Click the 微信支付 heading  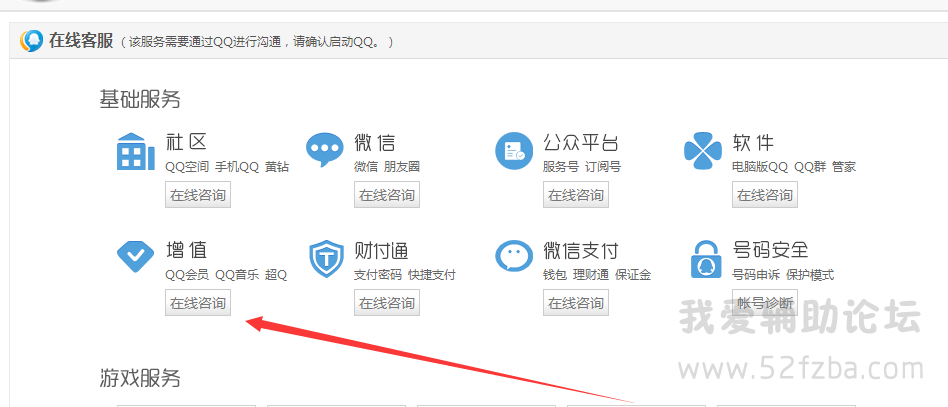pos(581,250)
